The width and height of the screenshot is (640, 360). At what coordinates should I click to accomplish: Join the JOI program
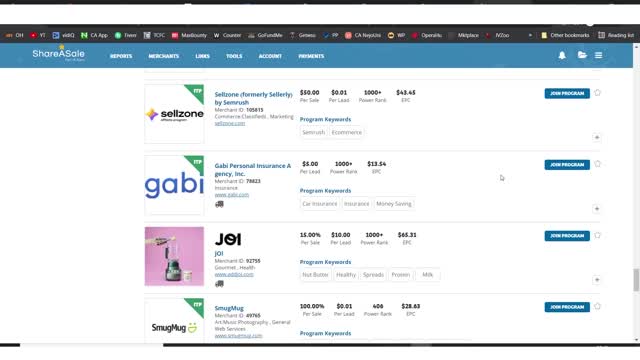567,236
